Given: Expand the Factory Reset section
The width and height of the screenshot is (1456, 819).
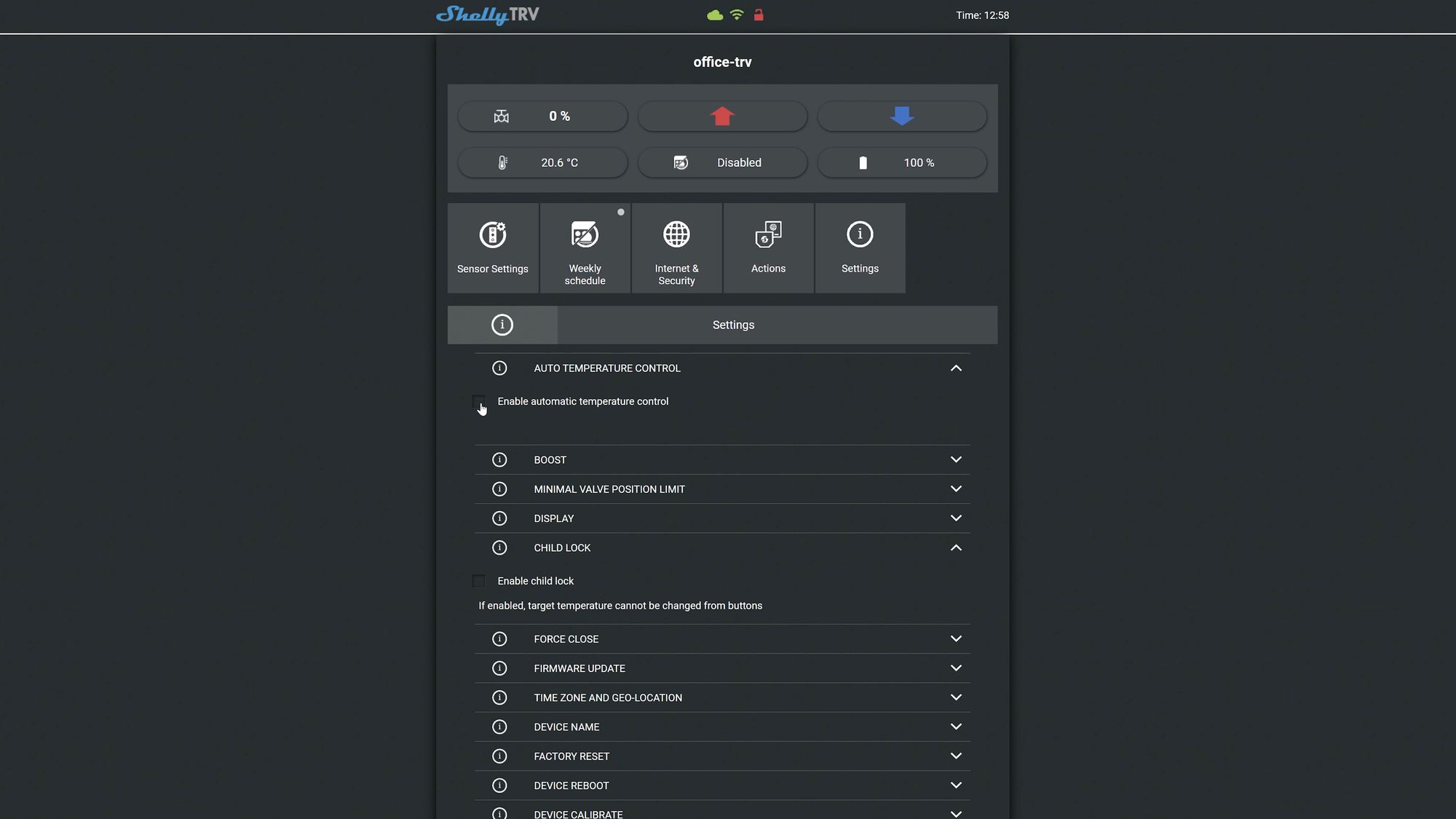Looking at the screenshot, I should click(956, 756).
